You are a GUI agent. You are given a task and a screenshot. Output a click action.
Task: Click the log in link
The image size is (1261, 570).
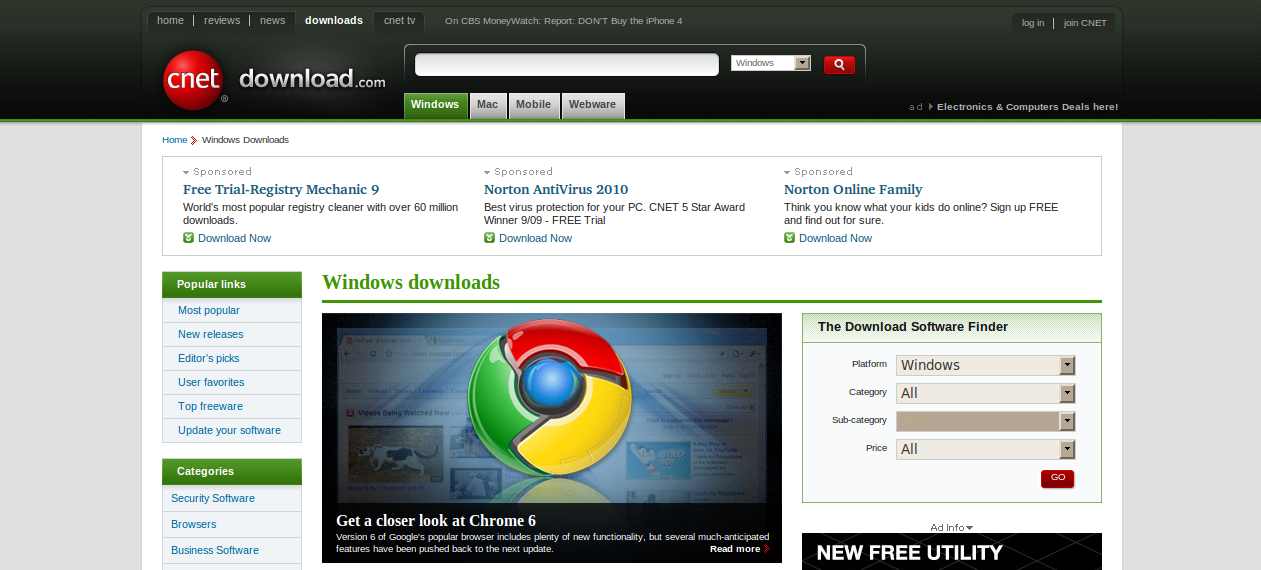(1033, 23)
